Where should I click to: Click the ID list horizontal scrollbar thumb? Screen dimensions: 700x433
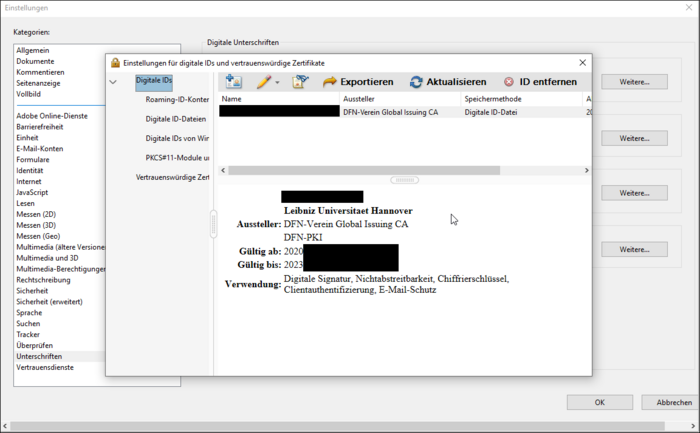coord(364,171)
